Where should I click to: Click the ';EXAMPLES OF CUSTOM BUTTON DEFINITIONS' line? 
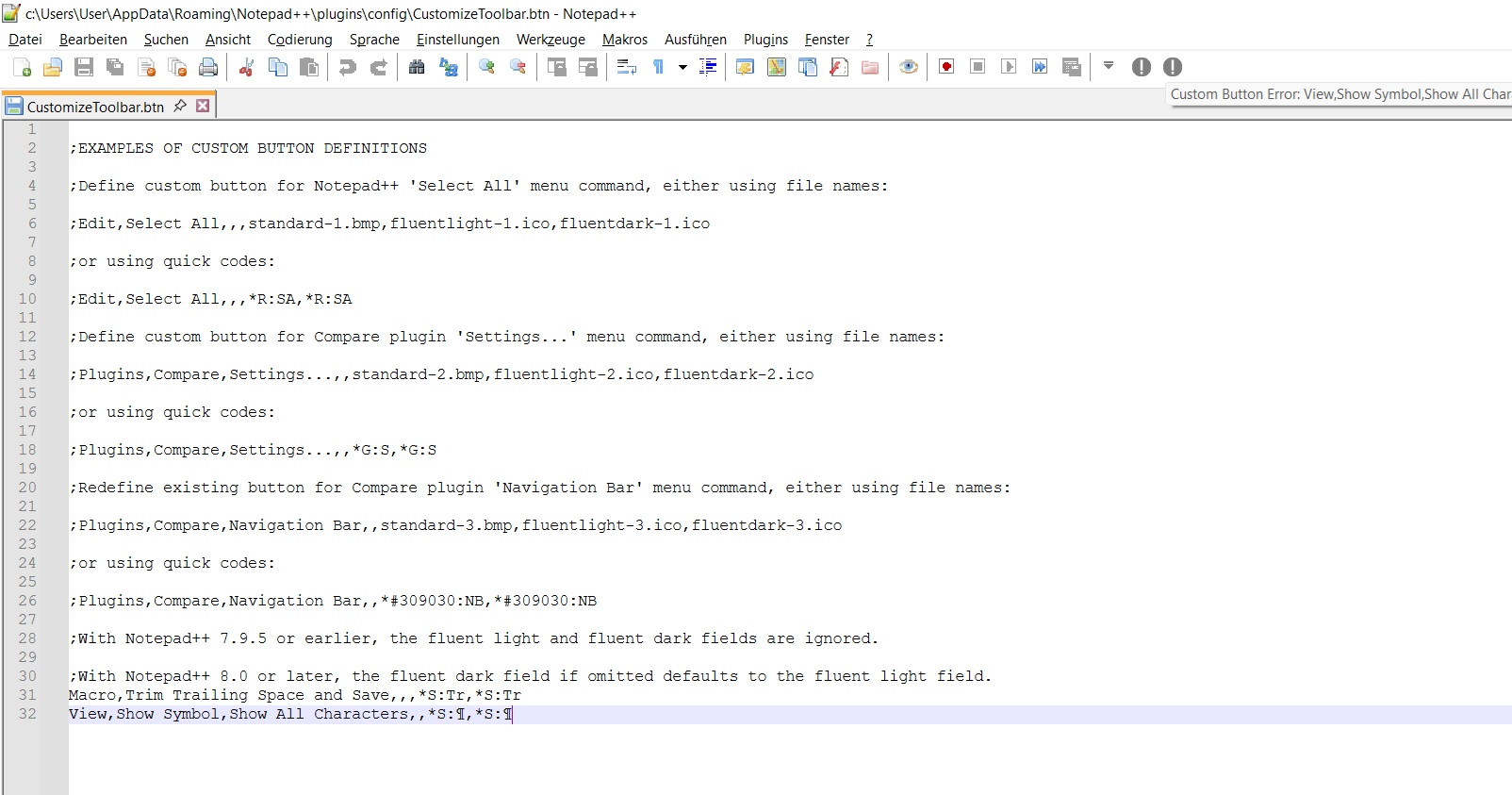point(248,148)
